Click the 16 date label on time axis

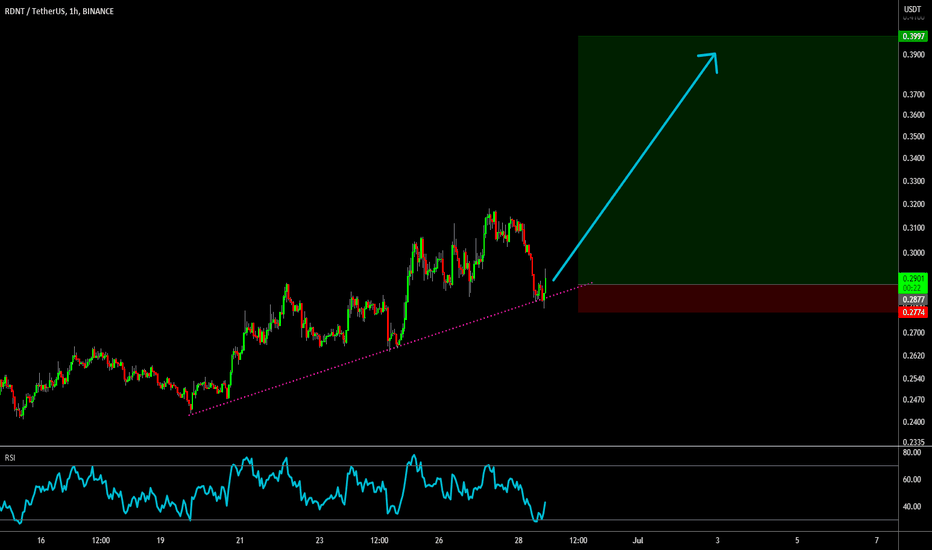click(x=41, y=540)
